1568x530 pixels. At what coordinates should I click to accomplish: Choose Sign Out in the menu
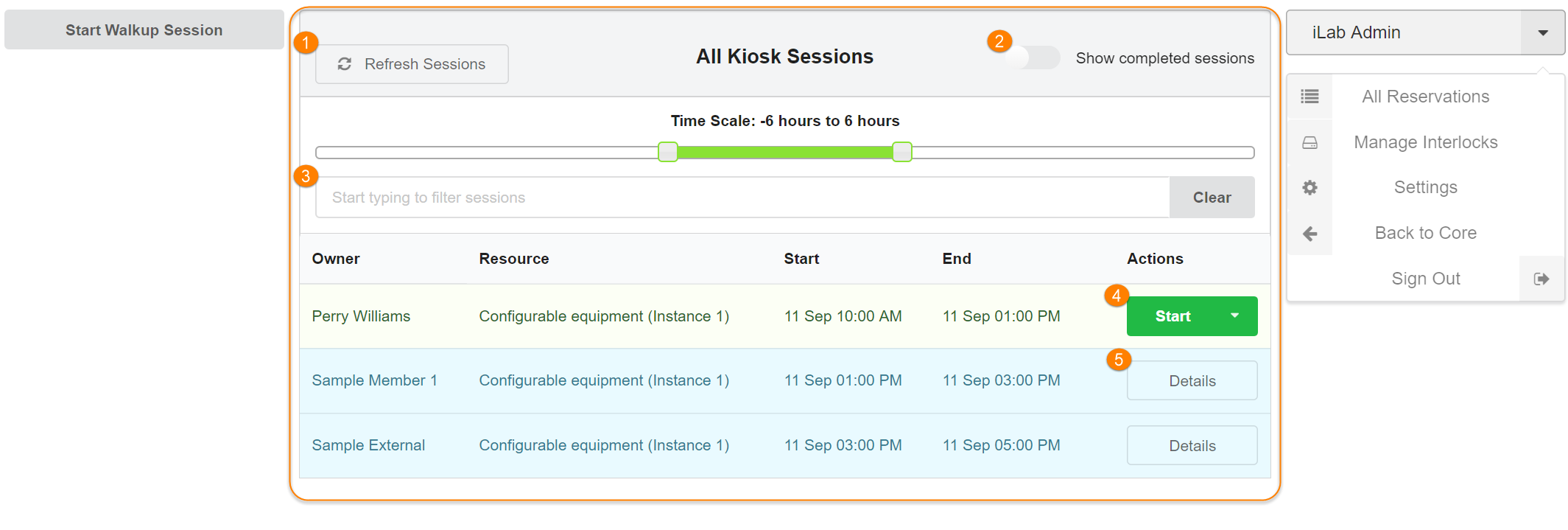point(1425,279)
